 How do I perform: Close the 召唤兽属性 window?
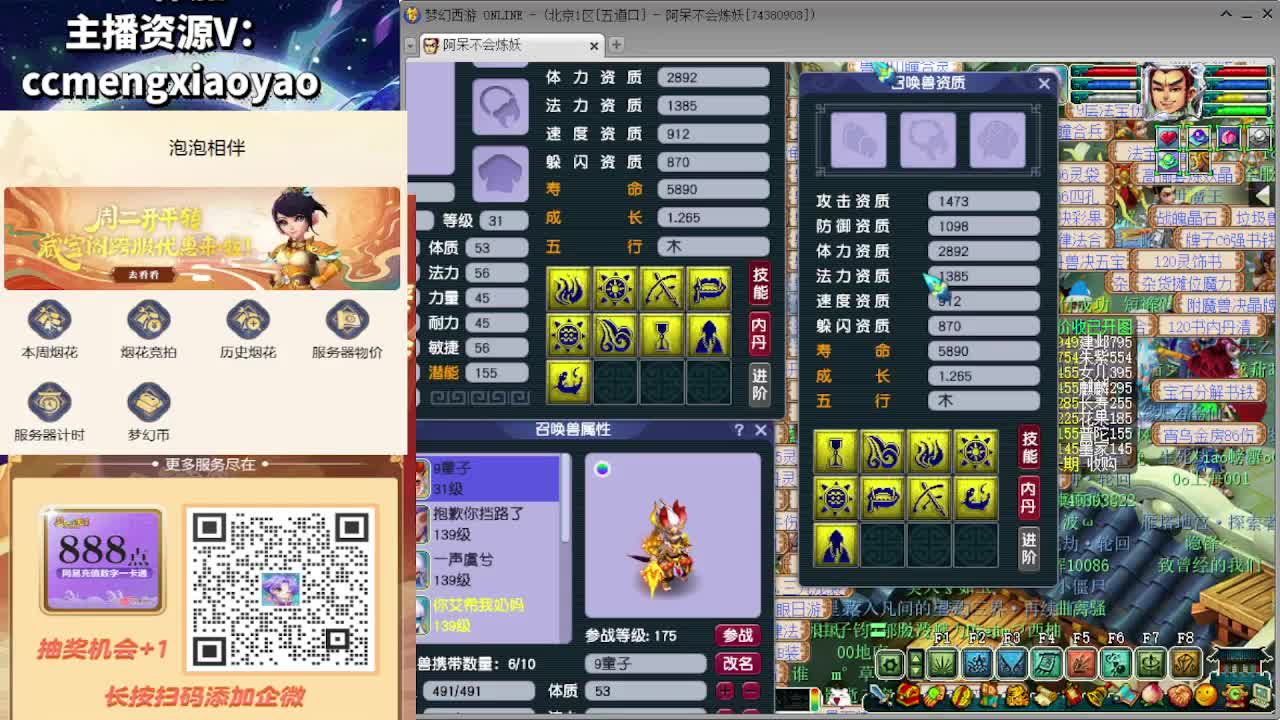[761, 430]
